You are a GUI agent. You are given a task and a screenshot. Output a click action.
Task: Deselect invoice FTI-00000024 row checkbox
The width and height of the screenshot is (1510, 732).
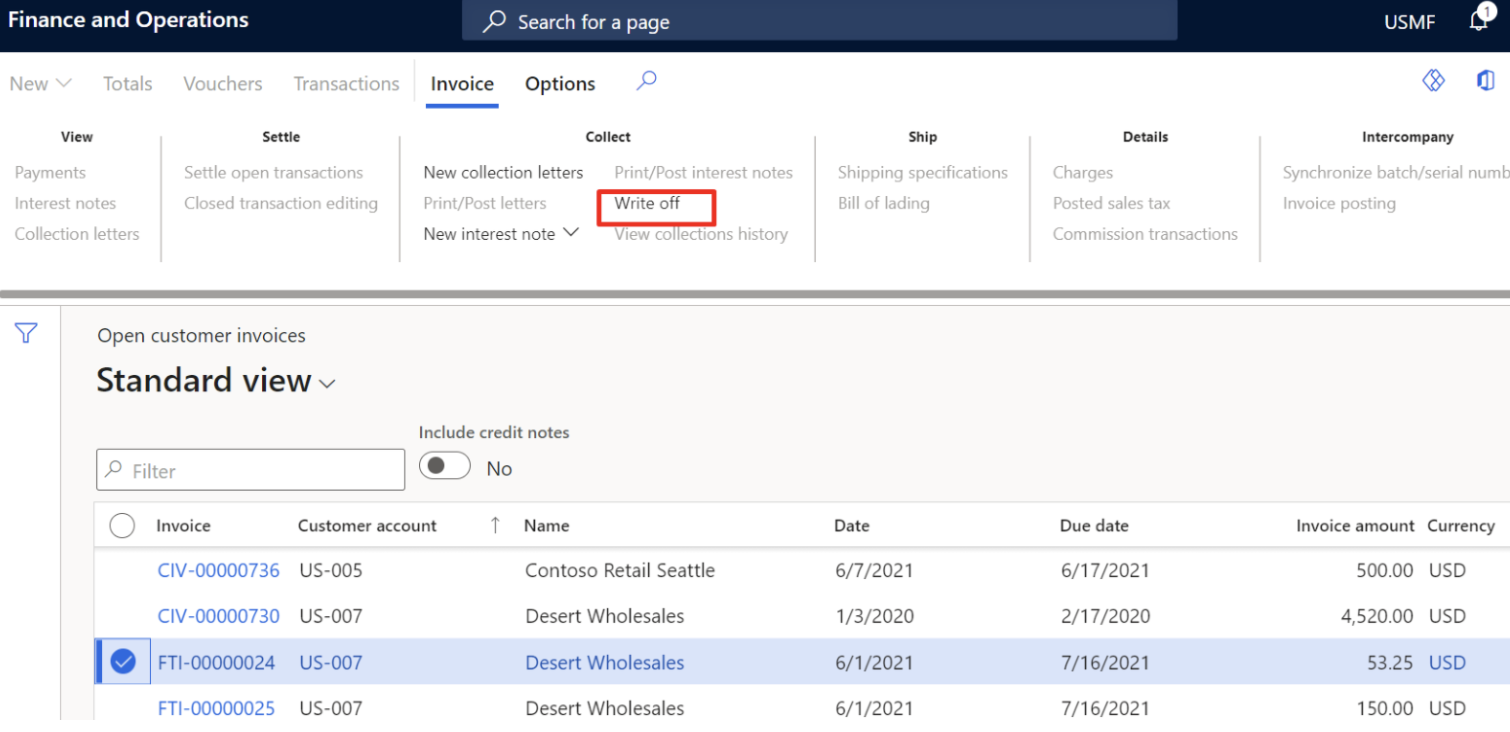click(122, 661)
